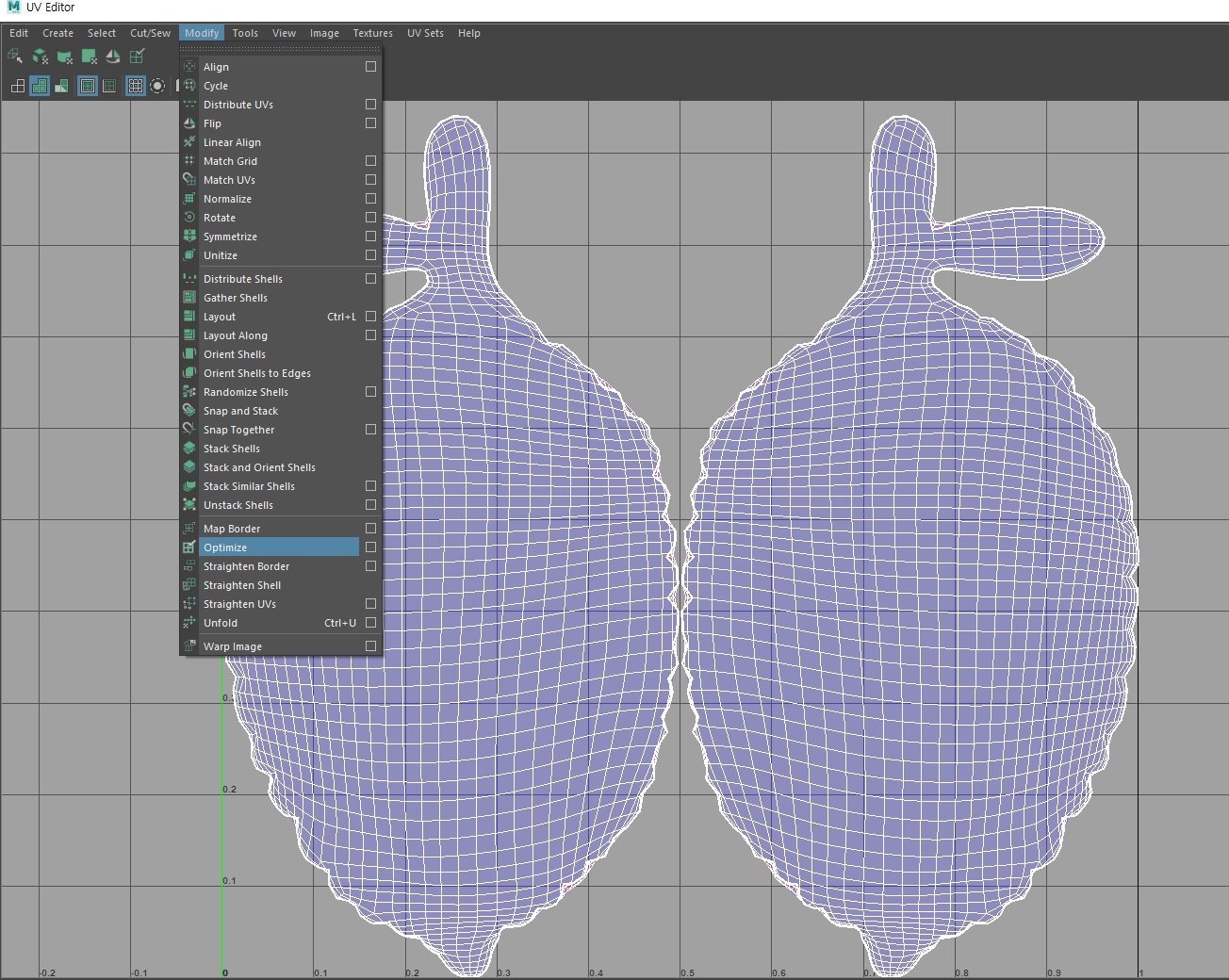Open the Textures menu
Screen dimensions: 1229x980
(x=373, y=33)
